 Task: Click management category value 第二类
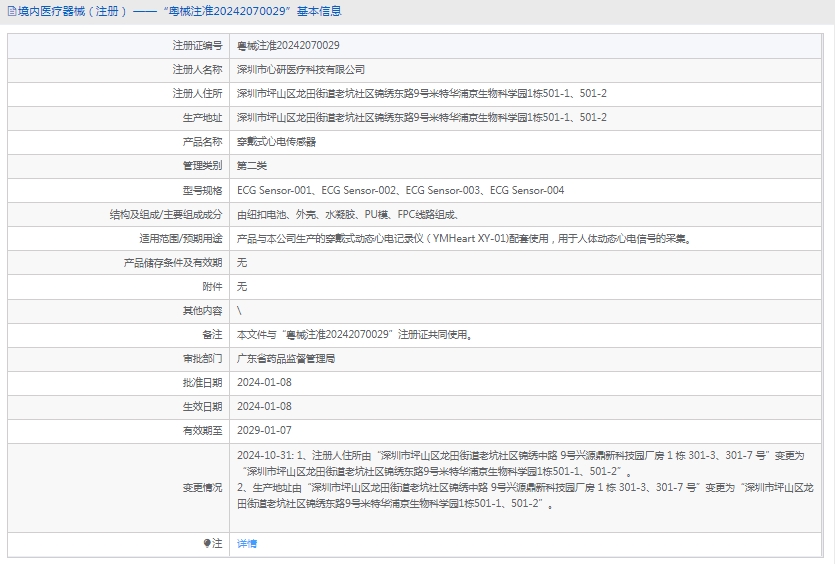tap(252, 166)
